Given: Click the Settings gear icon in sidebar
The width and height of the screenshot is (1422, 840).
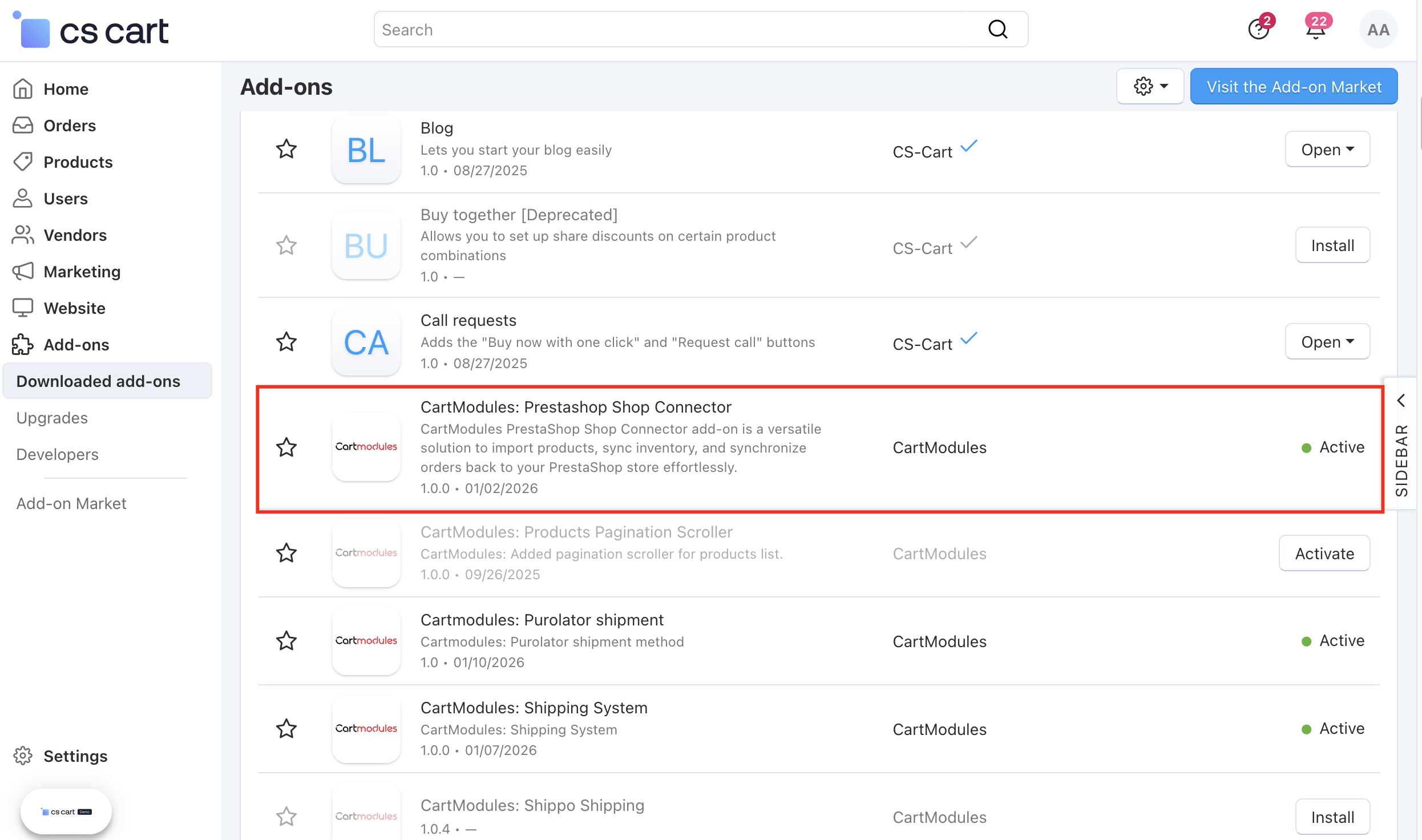Looking at the screenshot, I should 23,756.
